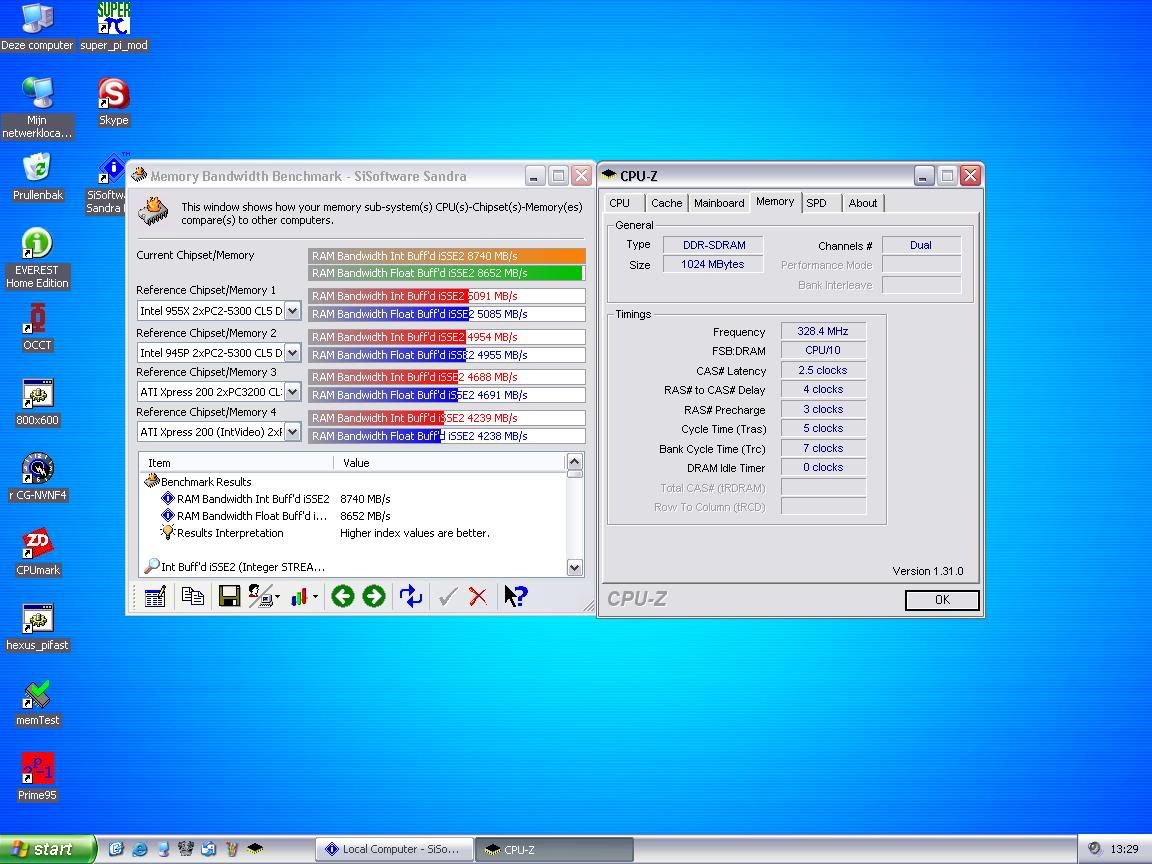This screenshot has width=1152, height=864.
Task: Select the EVEREST Home Edition desktop icon
Action: coord(37,259)
